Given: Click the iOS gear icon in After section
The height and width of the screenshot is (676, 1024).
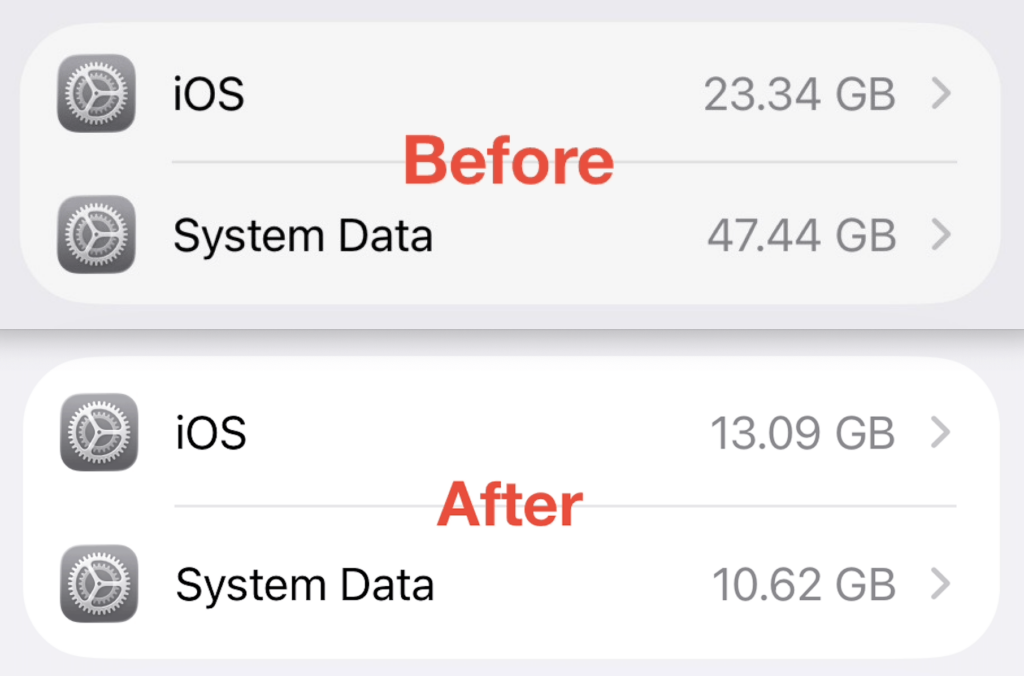Looking at the screenshot, I should click(x=98, y=433).
